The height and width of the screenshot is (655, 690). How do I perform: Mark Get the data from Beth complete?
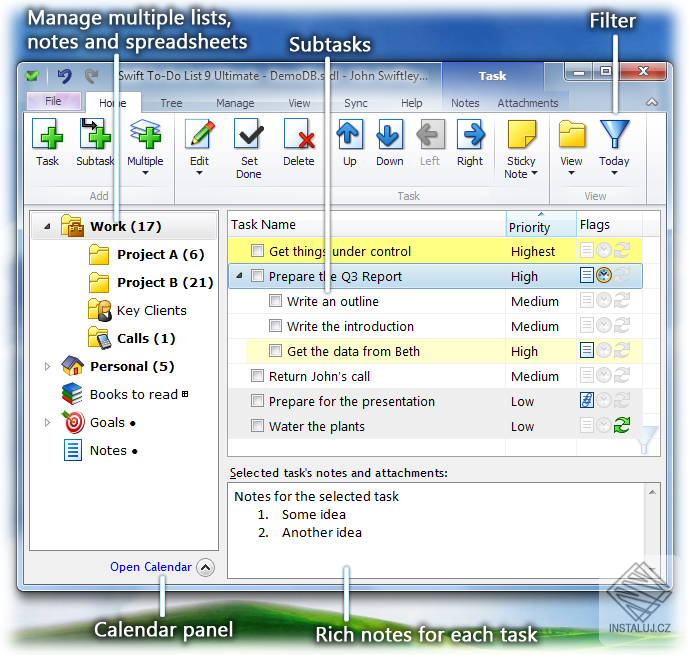pyautogui.click(x=275, y=351)
